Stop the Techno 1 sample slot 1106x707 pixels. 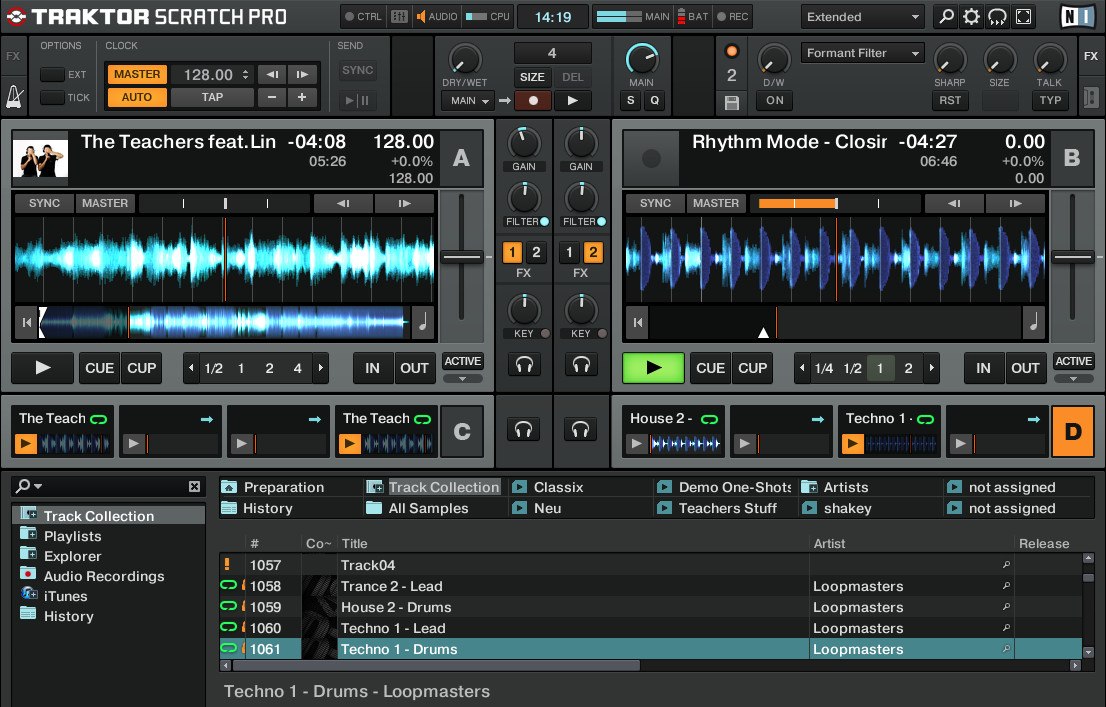point(853,444)
